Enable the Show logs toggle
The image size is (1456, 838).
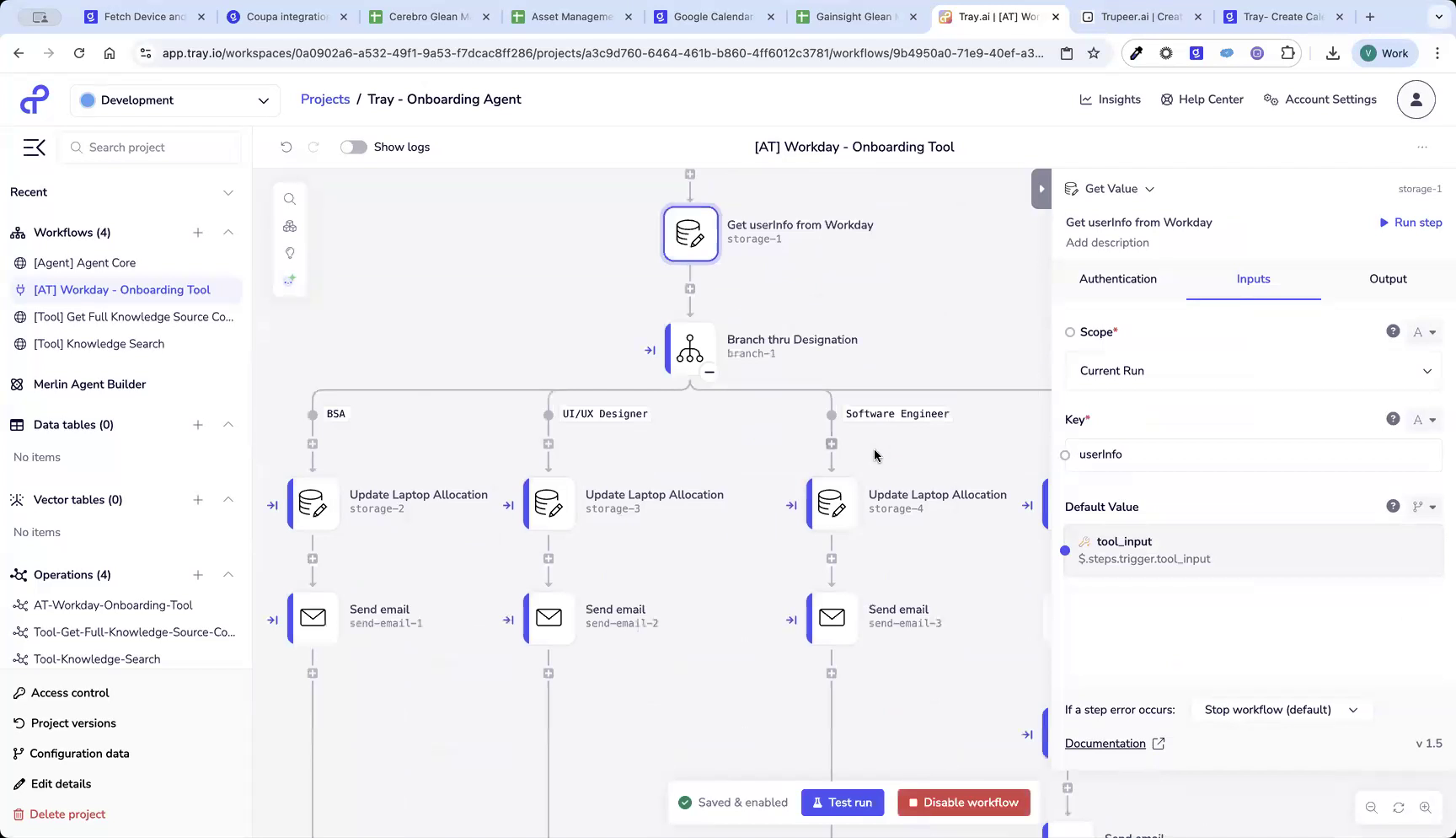(x=354, y=147)
